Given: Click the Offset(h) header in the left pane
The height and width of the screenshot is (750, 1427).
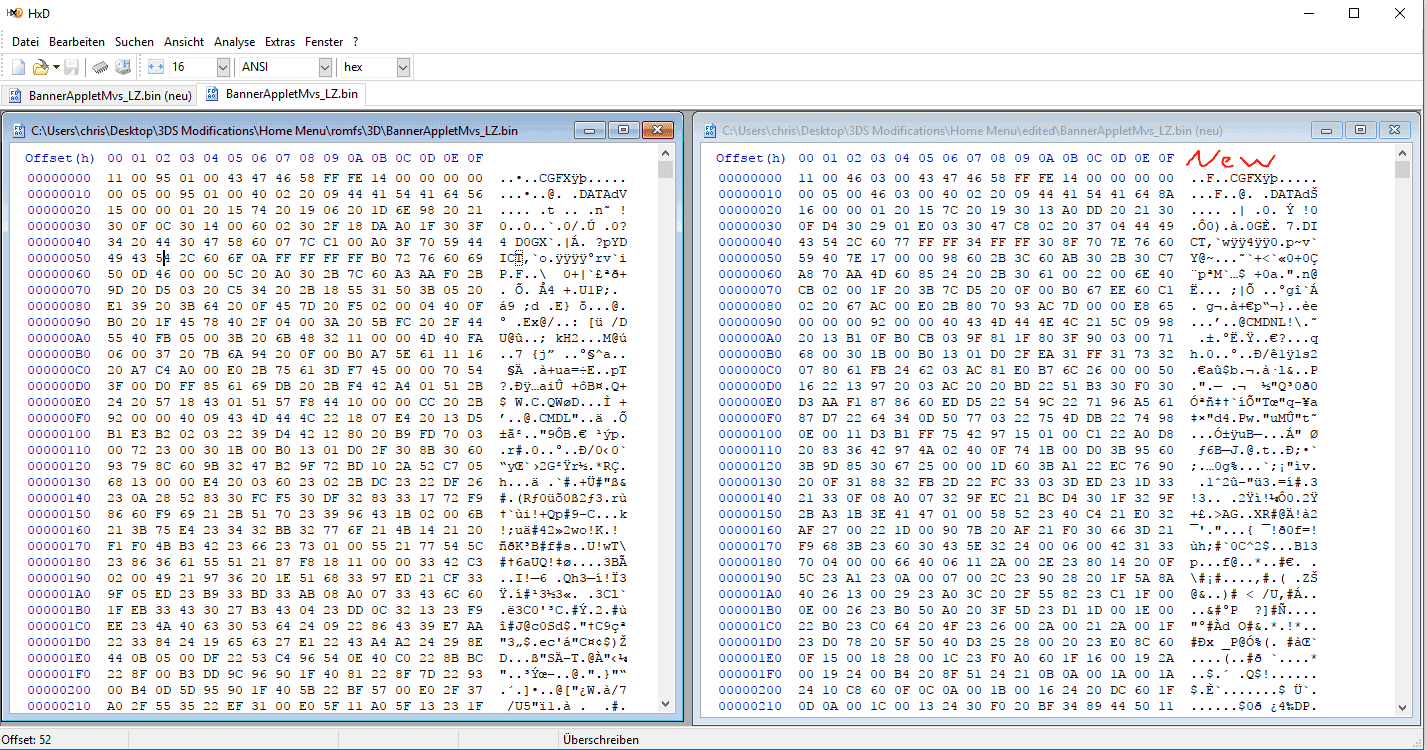Looking at the screenshot, I should (59, 158).
